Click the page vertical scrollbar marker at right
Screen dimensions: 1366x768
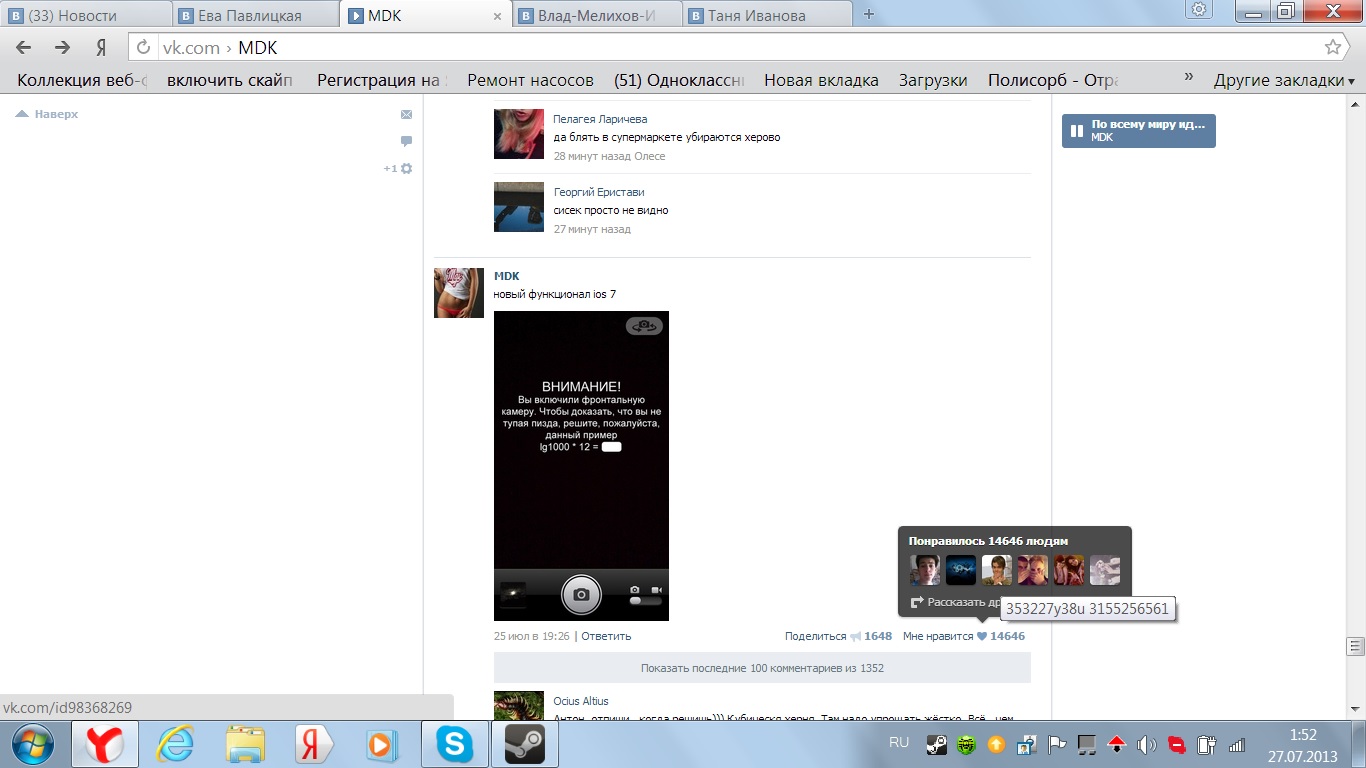[1356, 645]
